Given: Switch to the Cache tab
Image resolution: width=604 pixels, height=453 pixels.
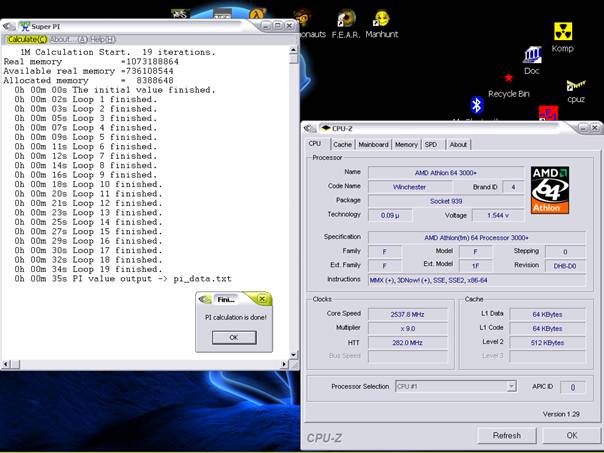Looking at the screenshot, I should [x=342, y=145].
